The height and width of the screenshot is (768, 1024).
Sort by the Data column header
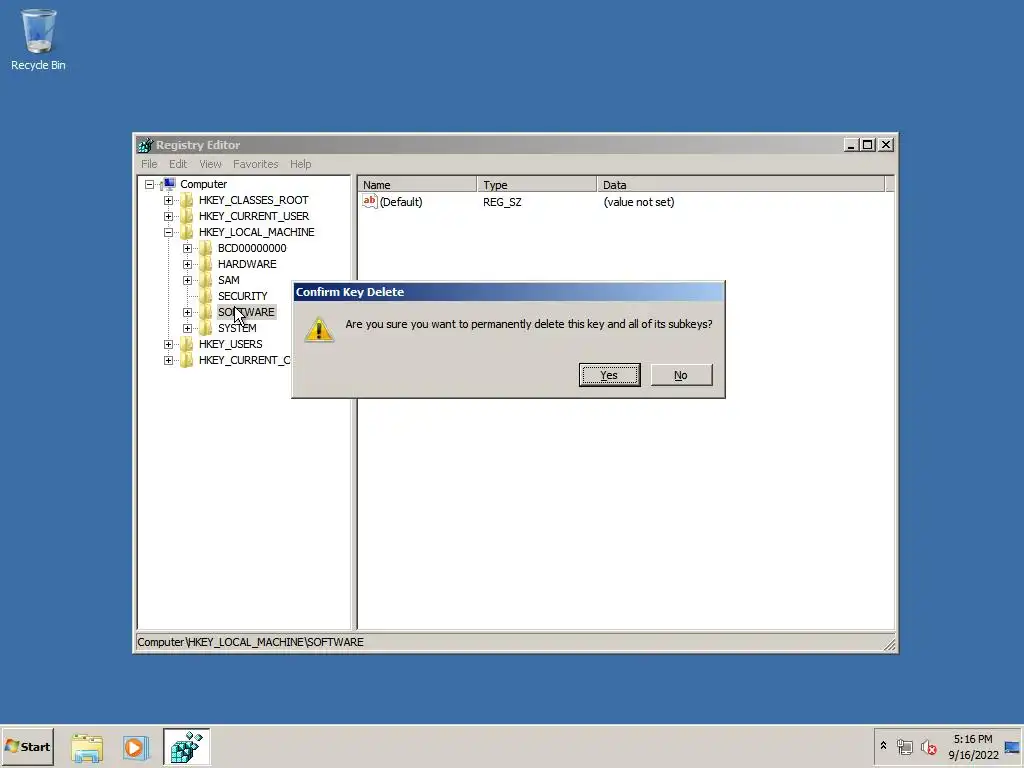coord(741,185)
